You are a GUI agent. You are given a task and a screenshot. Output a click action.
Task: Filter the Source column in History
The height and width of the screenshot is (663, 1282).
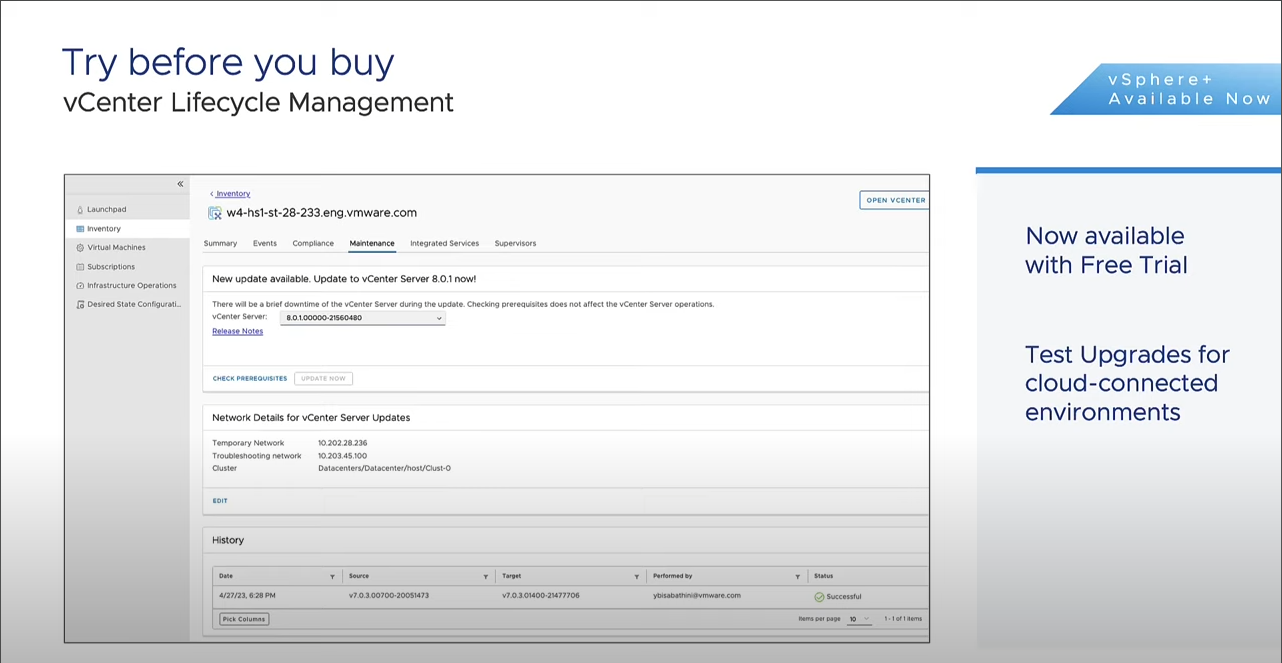[x=485, y=577]
